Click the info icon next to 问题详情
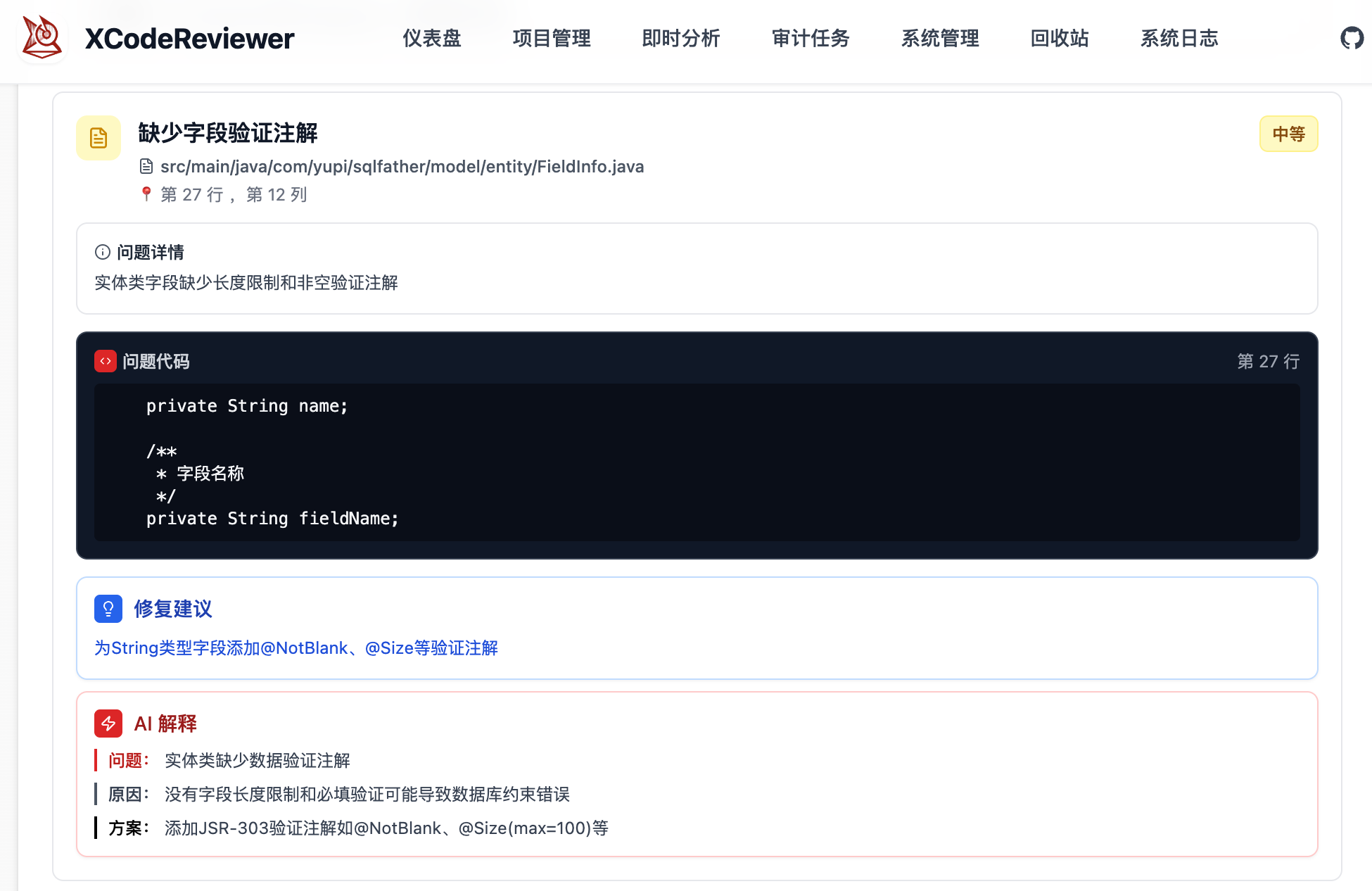 point(102,251)
